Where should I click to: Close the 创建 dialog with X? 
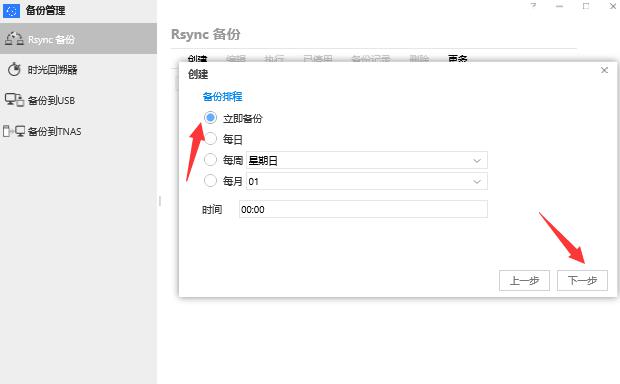tap(604, 70)
